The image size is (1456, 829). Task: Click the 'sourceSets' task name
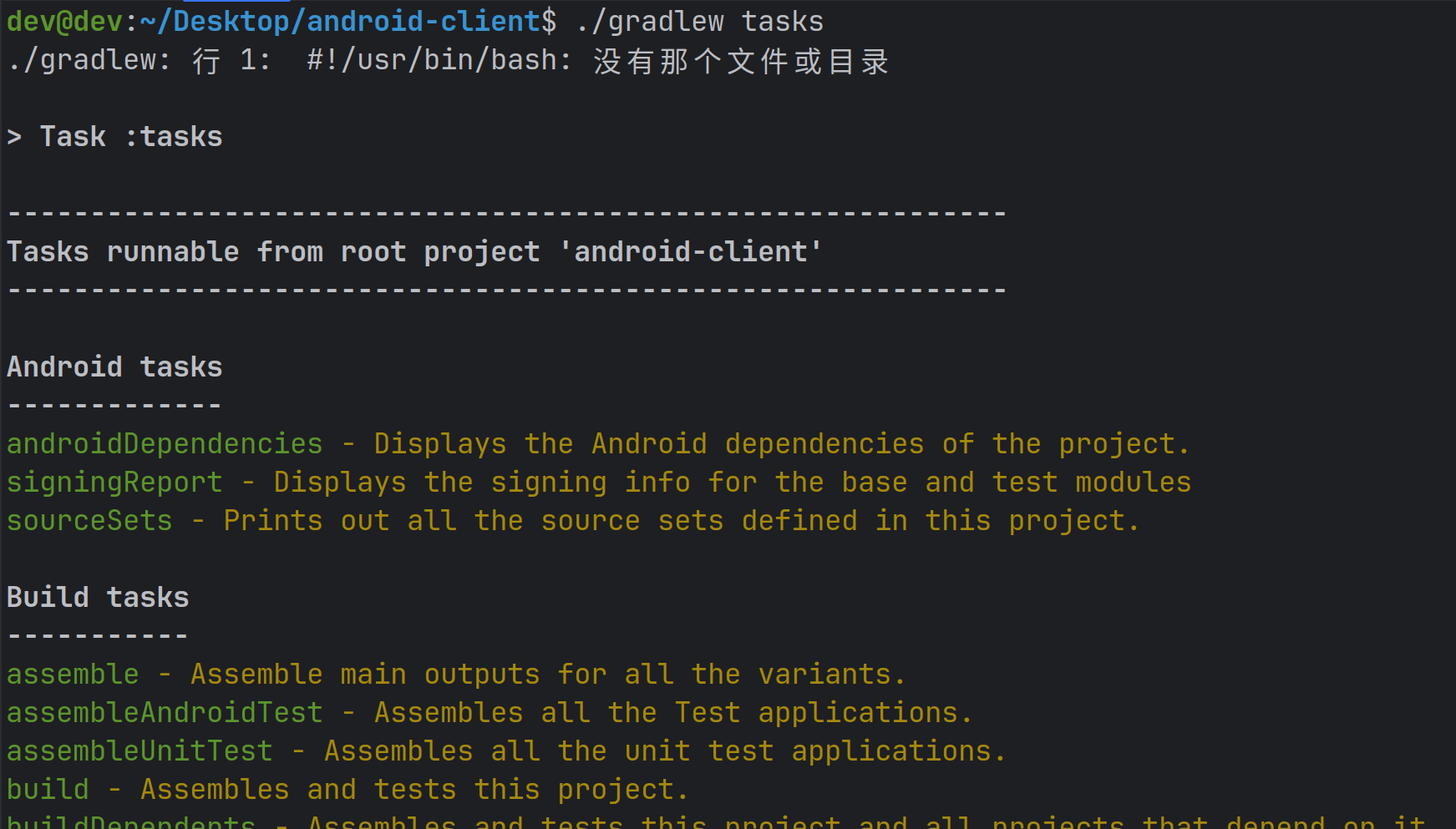coord(89,521)
